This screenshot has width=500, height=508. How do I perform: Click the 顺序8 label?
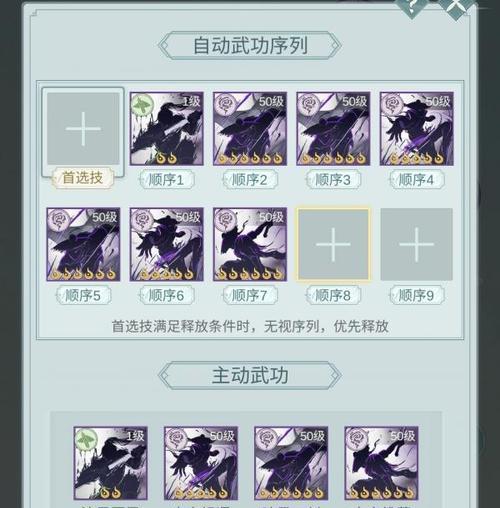pyautogui.click(x=333, y=295)
